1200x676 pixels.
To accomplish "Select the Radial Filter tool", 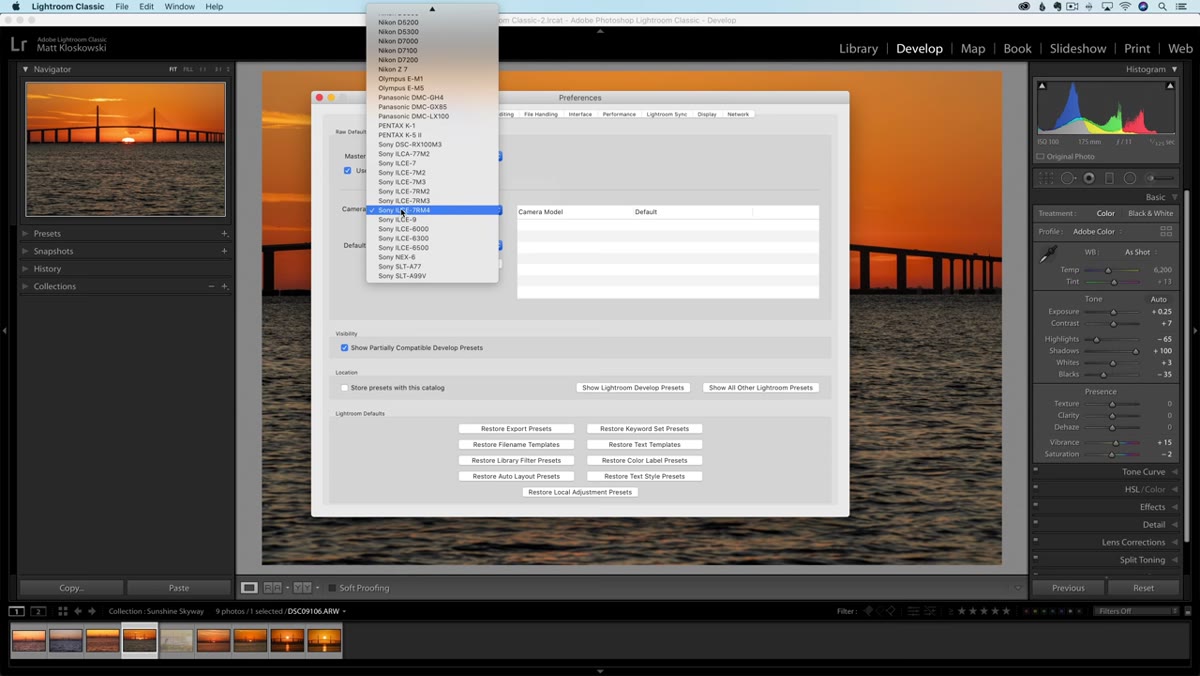I will (x=1130, y=178).
